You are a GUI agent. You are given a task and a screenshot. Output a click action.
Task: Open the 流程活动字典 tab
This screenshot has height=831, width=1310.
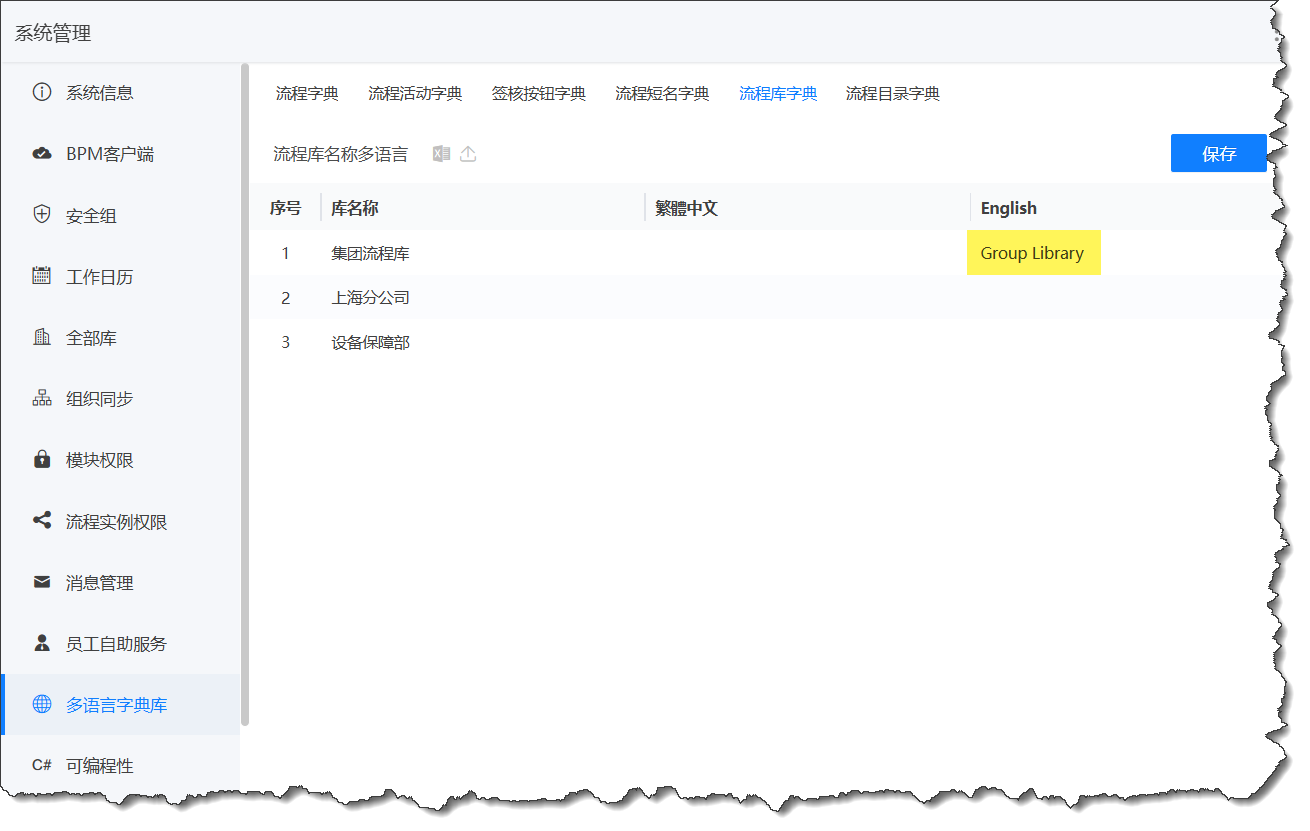(x=417, y=92)
